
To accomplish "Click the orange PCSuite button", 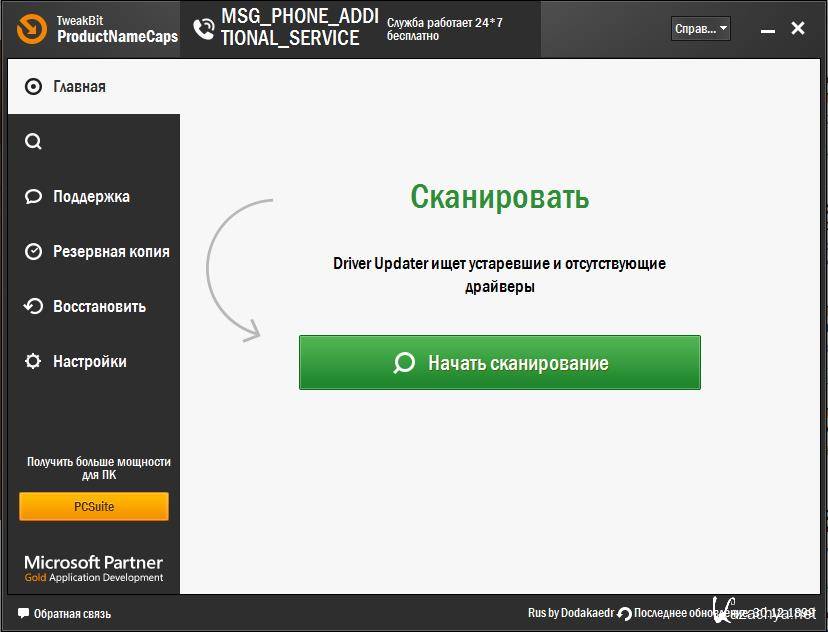I will click(x=94, y=507).
